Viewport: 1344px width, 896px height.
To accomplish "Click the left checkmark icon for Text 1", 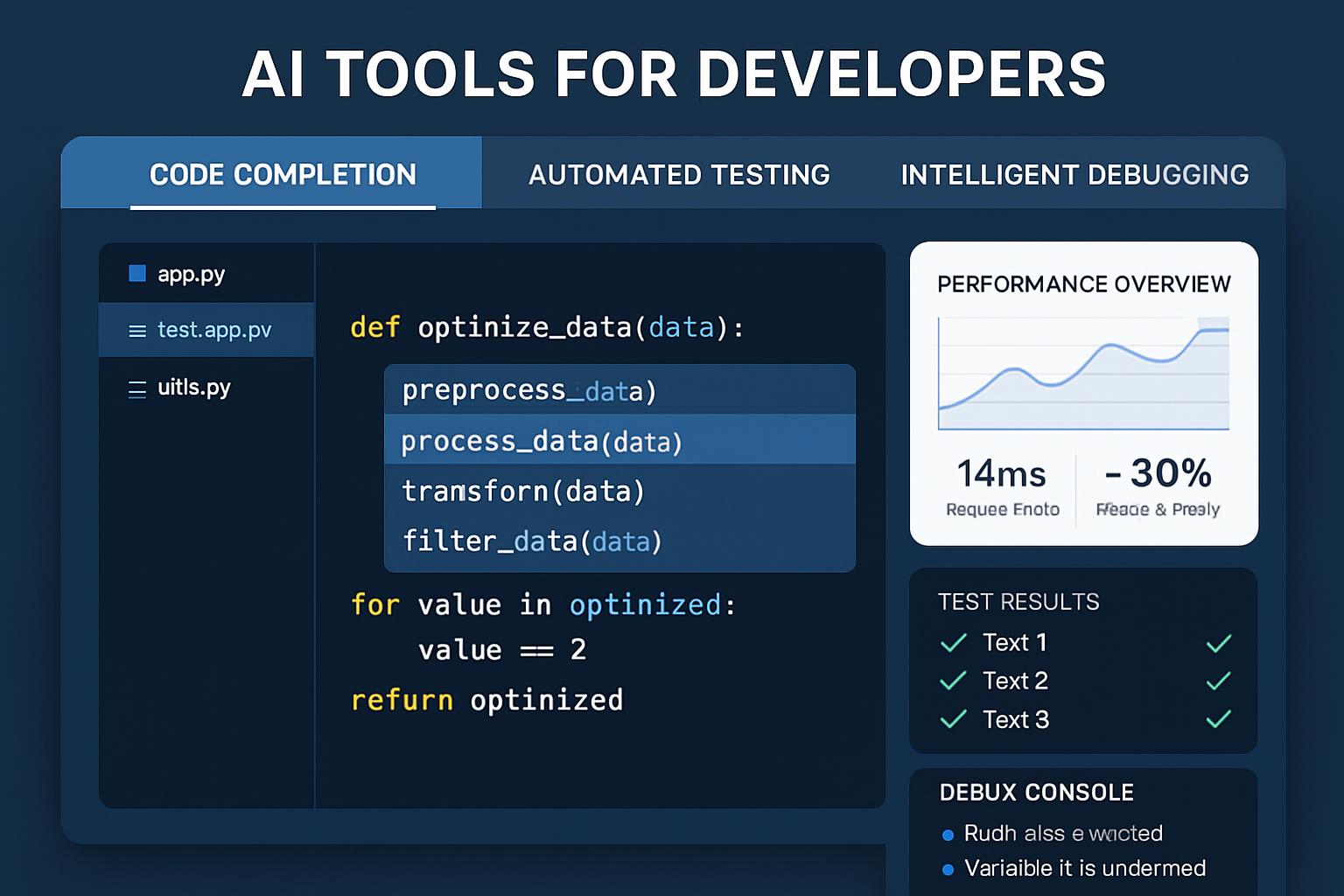I will tap(953, 643).
